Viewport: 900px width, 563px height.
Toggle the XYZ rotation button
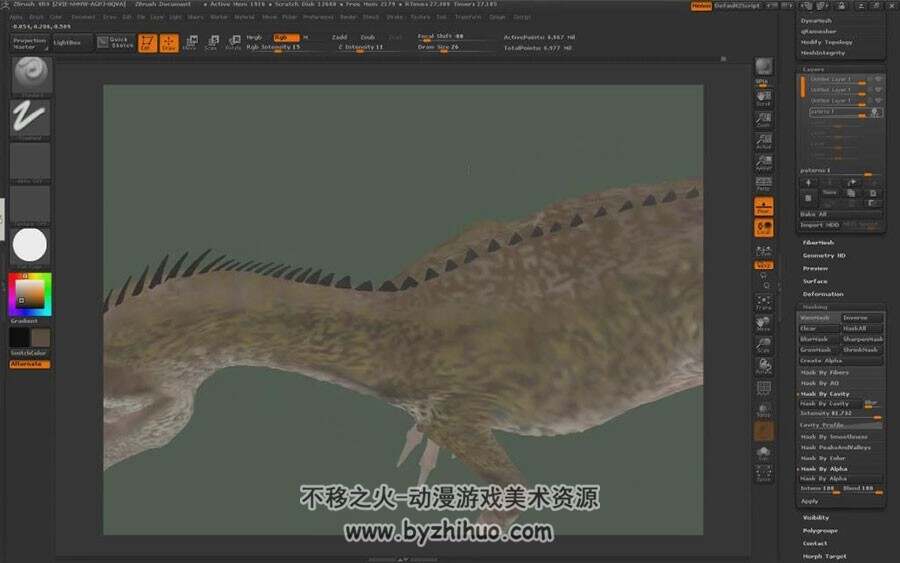tap(763, 266)
